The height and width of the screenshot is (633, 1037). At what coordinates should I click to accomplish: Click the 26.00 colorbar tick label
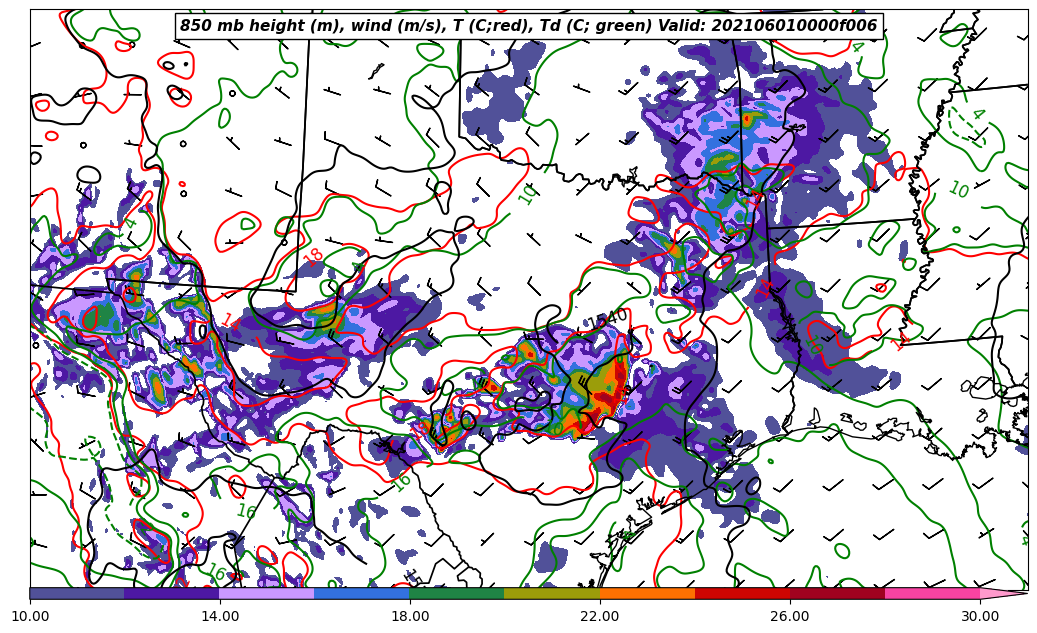click(790, 617)
